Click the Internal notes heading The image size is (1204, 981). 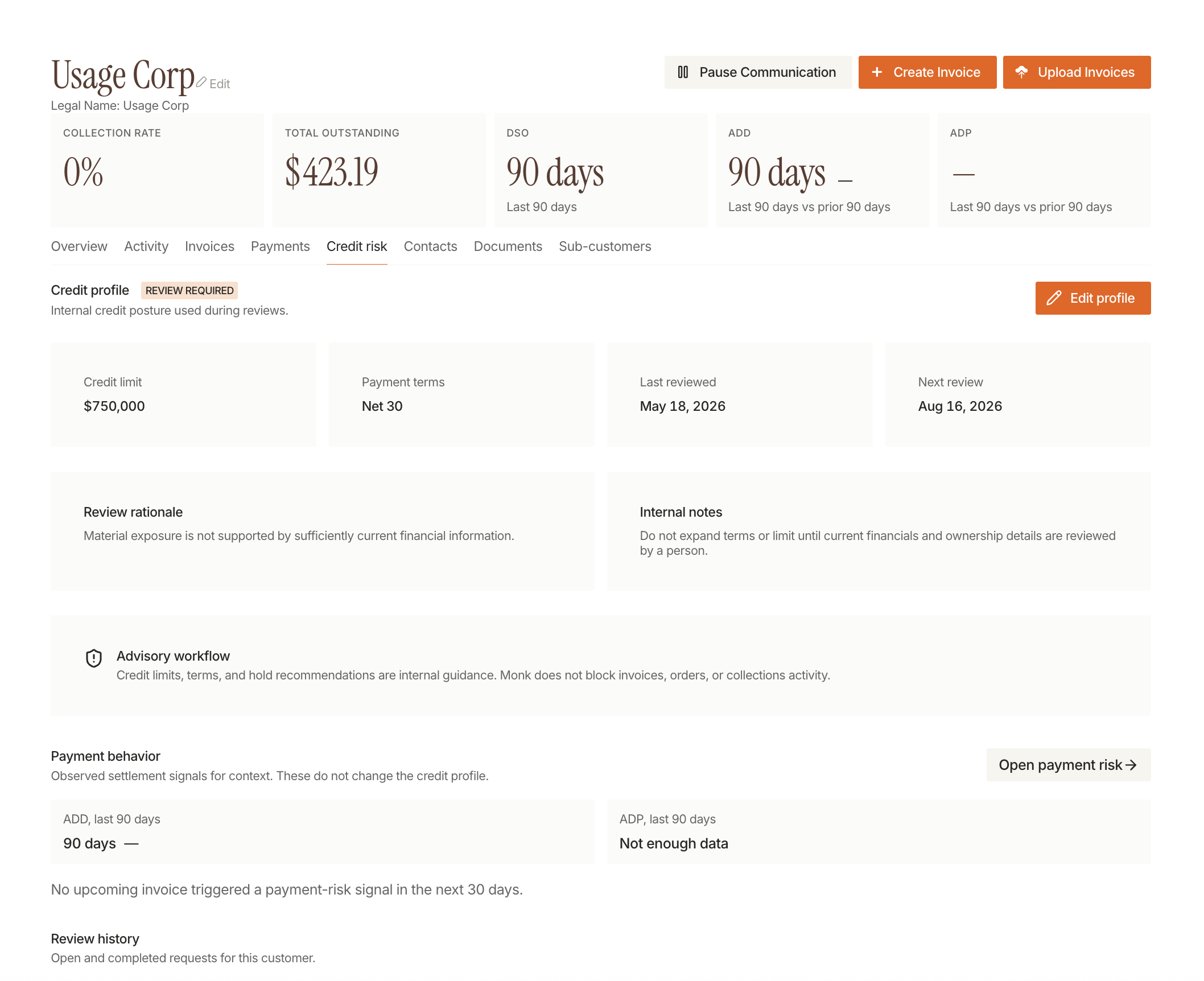pos(681,512)
